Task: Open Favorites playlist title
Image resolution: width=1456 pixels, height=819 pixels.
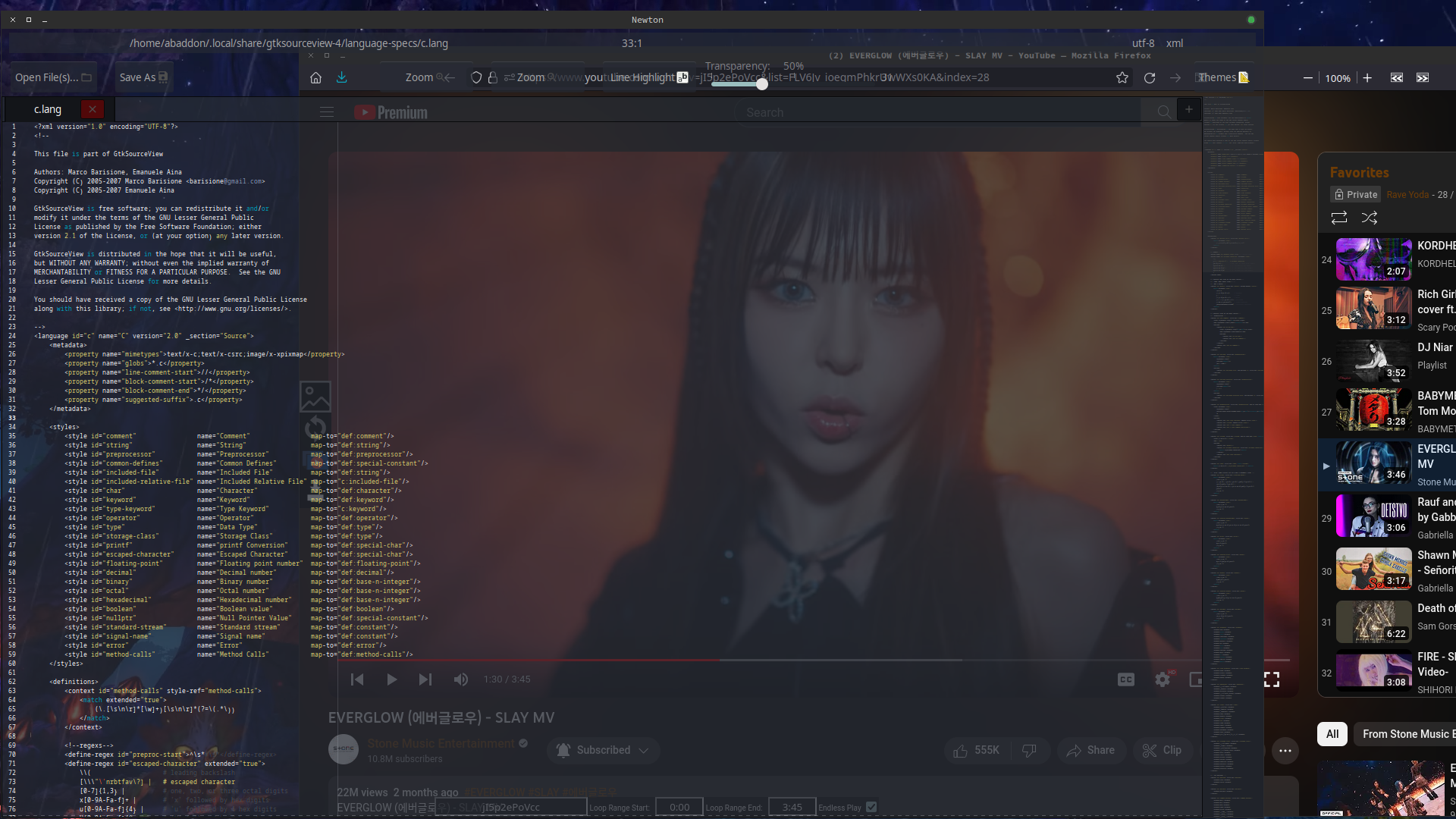Action: coord(1359,173)
